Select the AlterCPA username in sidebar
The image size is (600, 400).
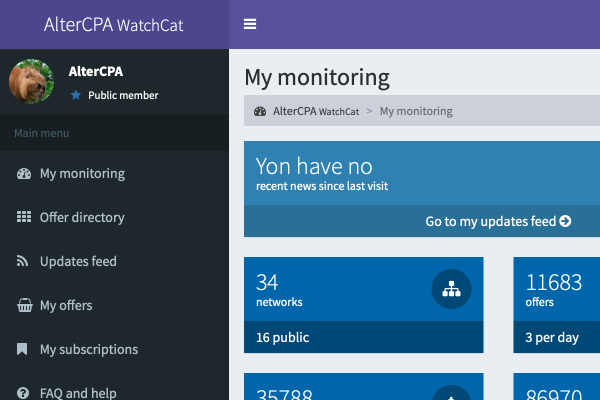(x=96, y=71)
